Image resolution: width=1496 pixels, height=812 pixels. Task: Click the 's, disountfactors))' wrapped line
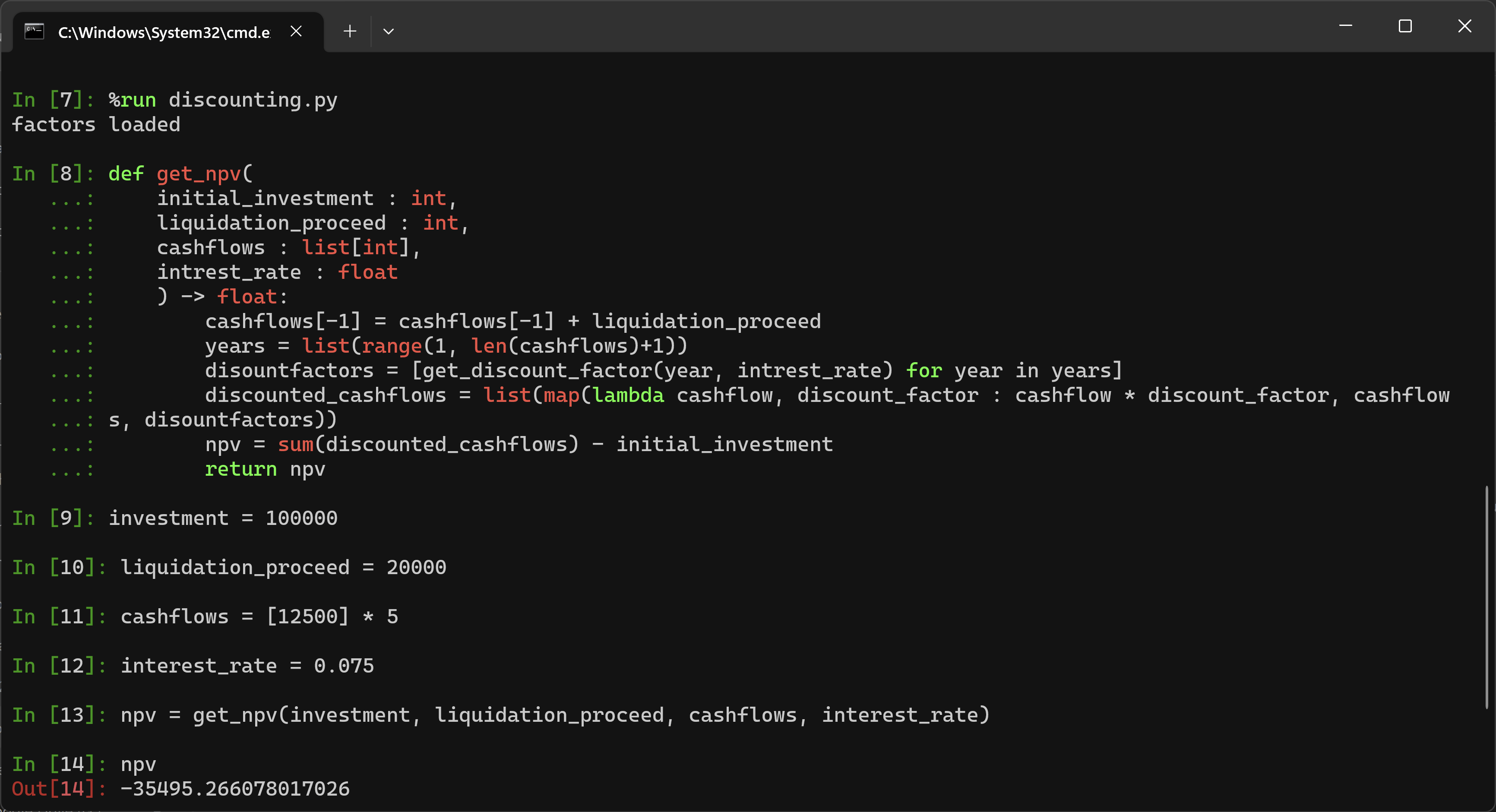pos(223,419)
